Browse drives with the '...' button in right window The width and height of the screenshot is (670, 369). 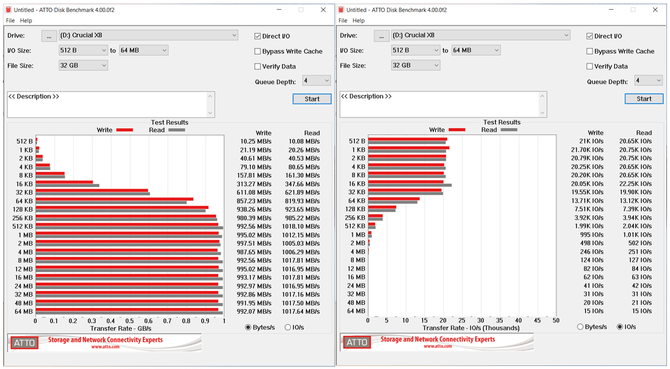coord(382,36)
